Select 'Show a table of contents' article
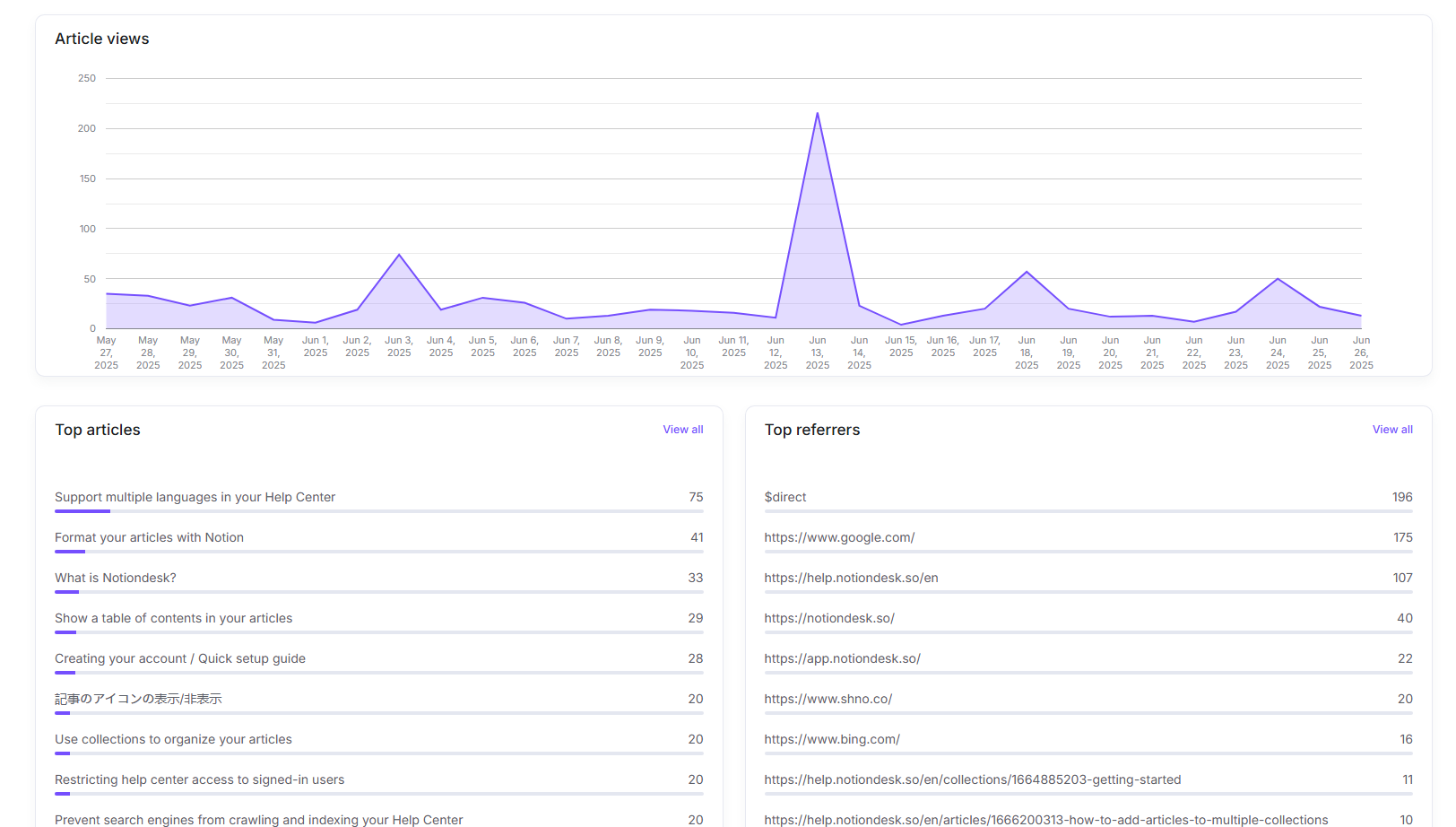The width and height of the screenshot is (1456, 827). 173,618
